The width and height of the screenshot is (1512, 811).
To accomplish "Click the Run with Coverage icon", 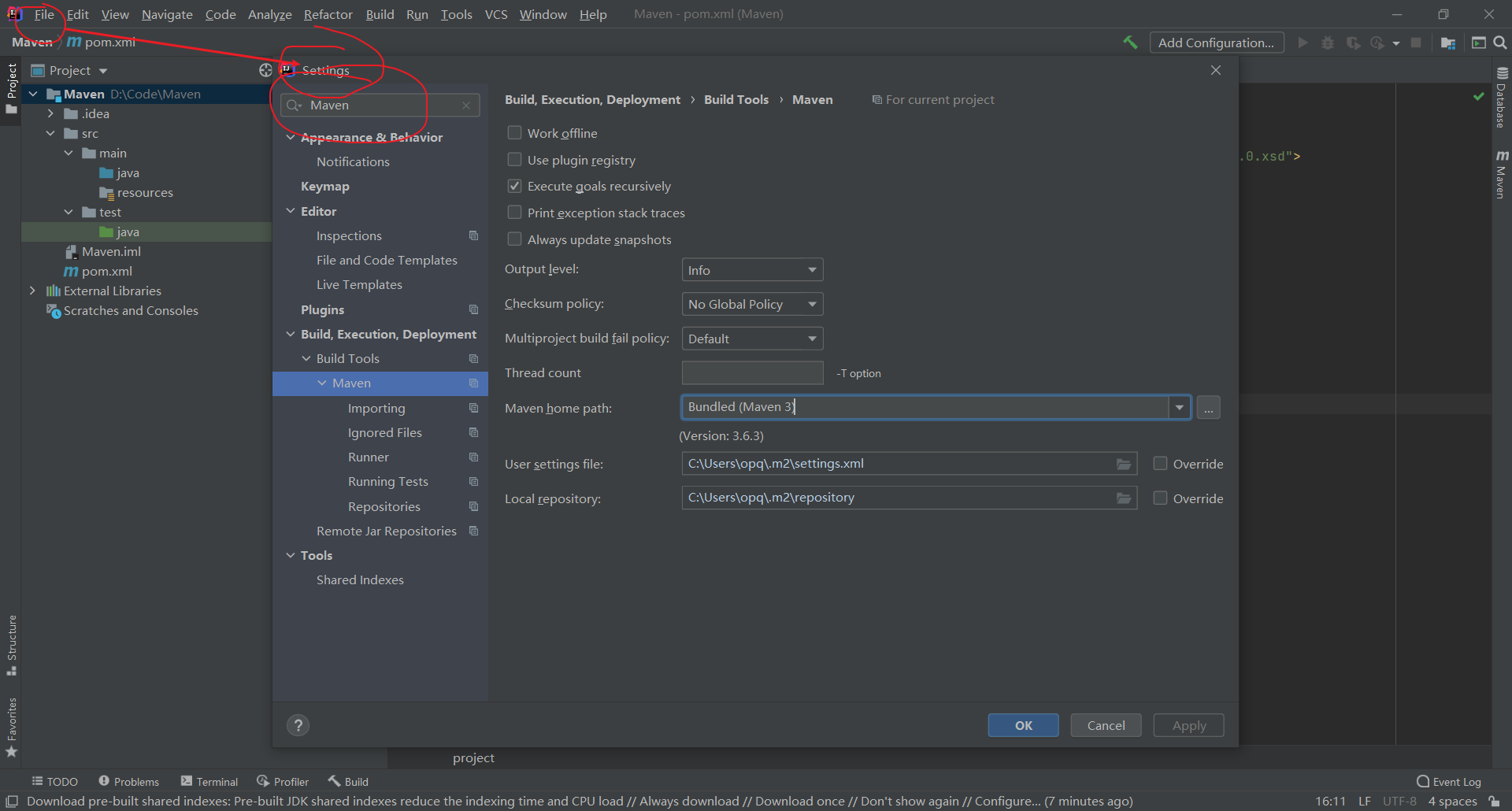I will pyautogui.click(x=1353, y=43).
